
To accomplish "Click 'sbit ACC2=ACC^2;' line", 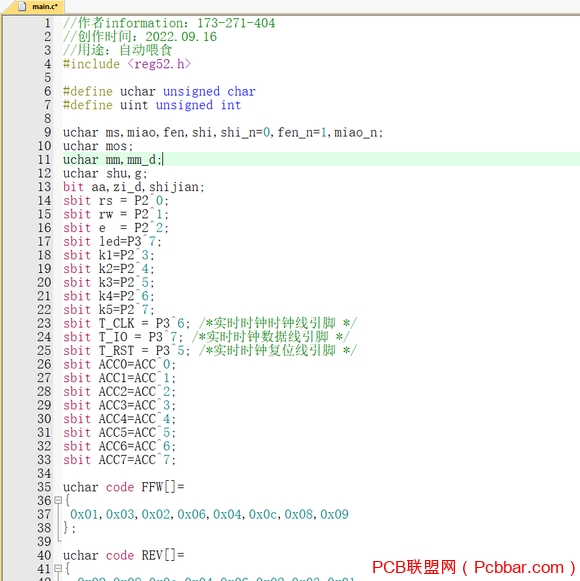I will (x=119, y=392).
